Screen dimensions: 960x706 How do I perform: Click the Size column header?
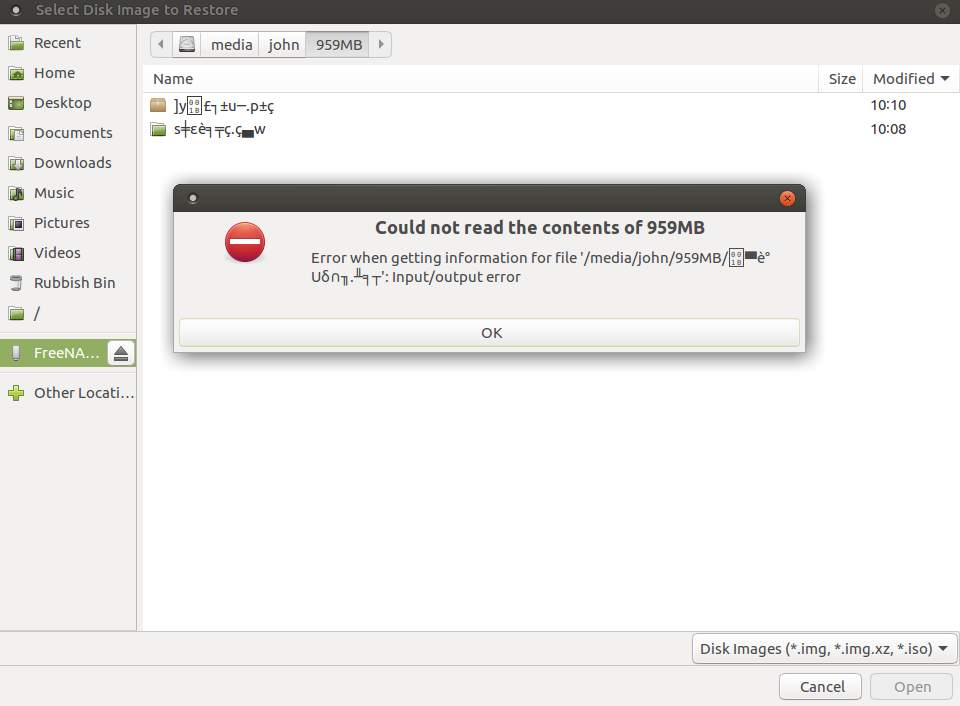[x=841, y=79]
